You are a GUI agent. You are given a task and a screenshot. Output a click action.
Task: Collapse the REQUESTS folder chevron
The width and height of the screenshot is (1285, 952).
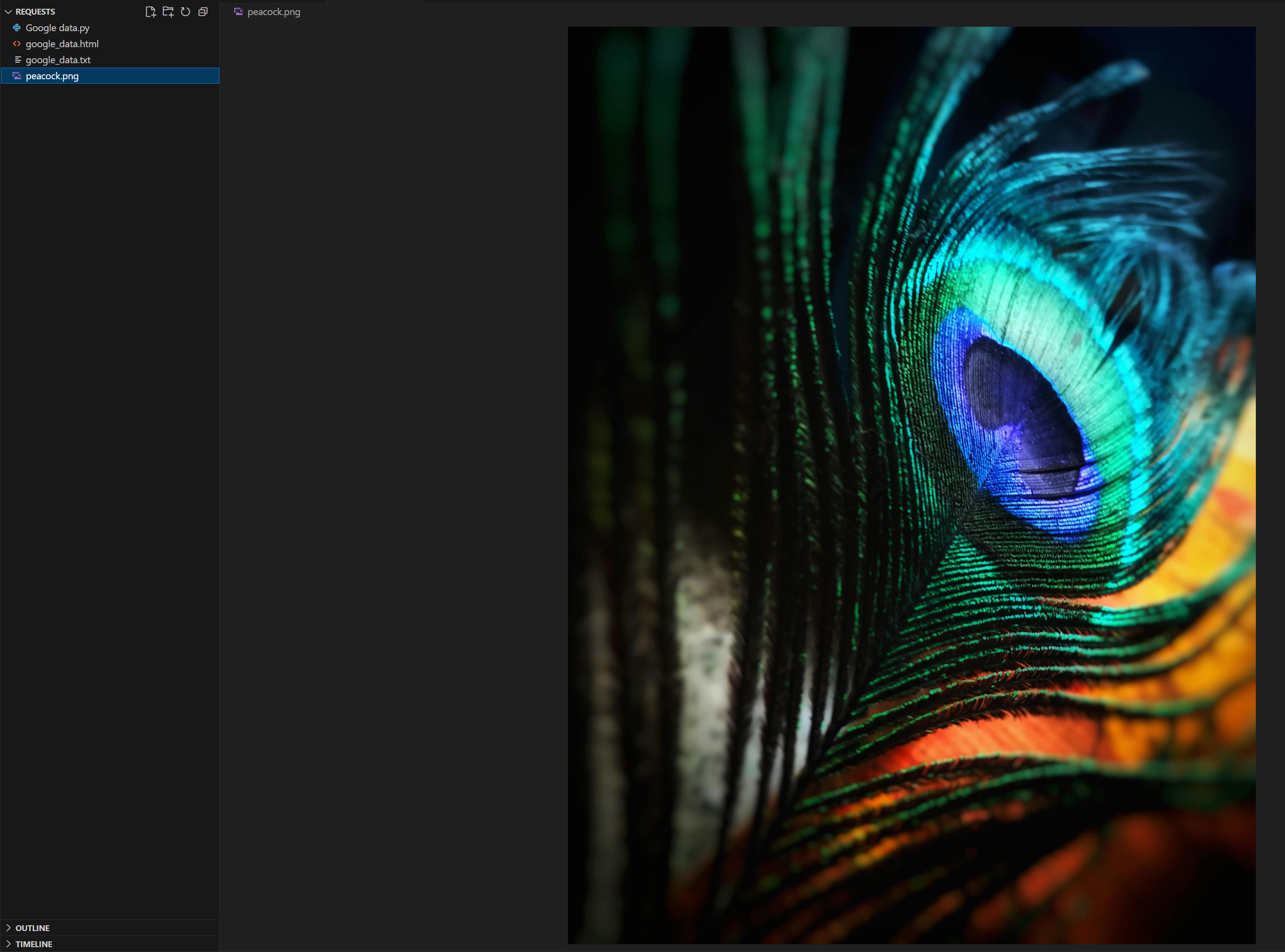point(8,12)
